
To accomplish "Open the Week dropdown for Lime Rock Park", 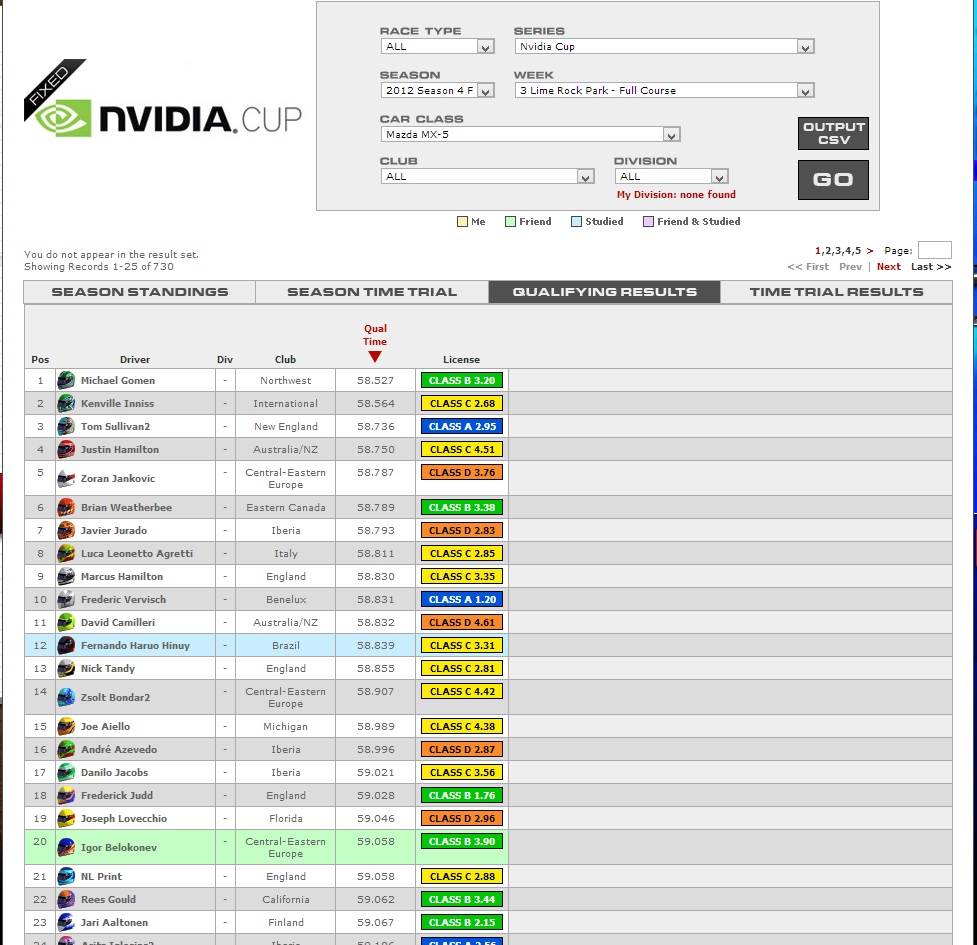I will point(664,91).
